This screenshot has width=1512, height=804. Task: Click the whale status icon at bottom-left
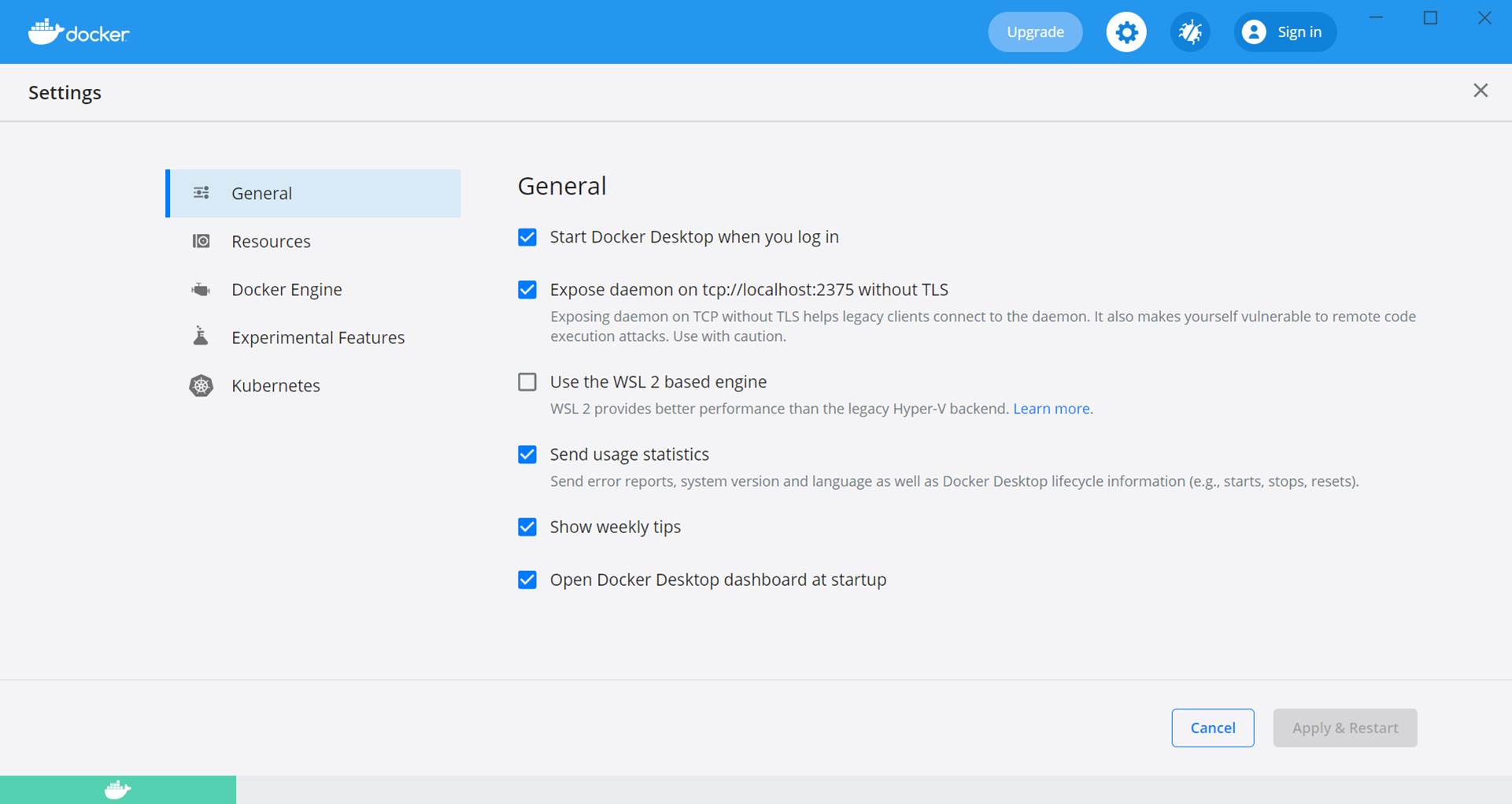tap(118, 790)
